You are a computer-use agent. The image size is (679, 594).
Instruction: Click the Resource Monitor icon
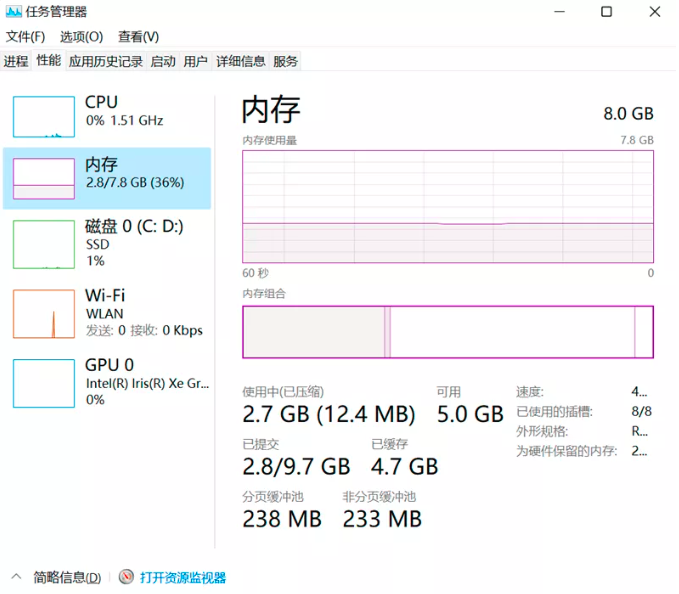point(126,577)
